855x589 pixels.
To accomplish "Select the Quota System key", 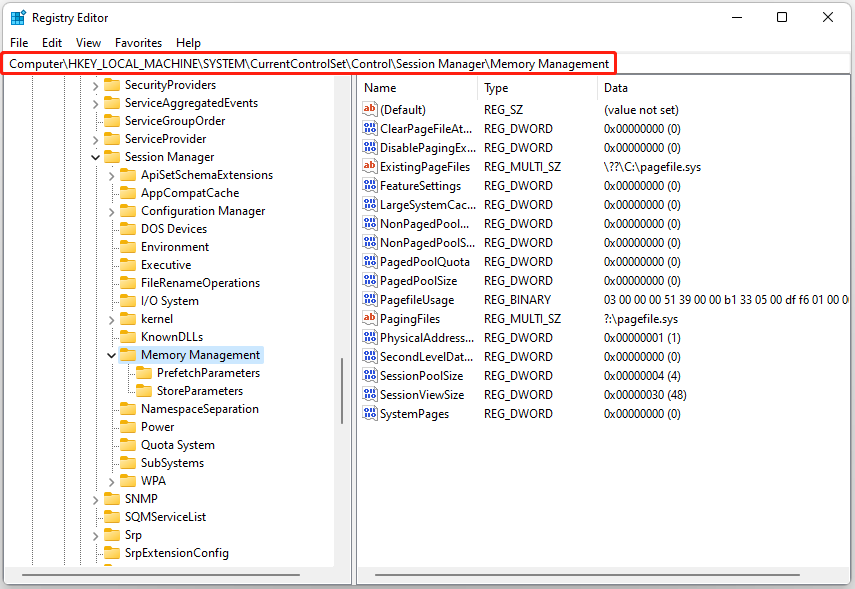I will click(178, 445).
